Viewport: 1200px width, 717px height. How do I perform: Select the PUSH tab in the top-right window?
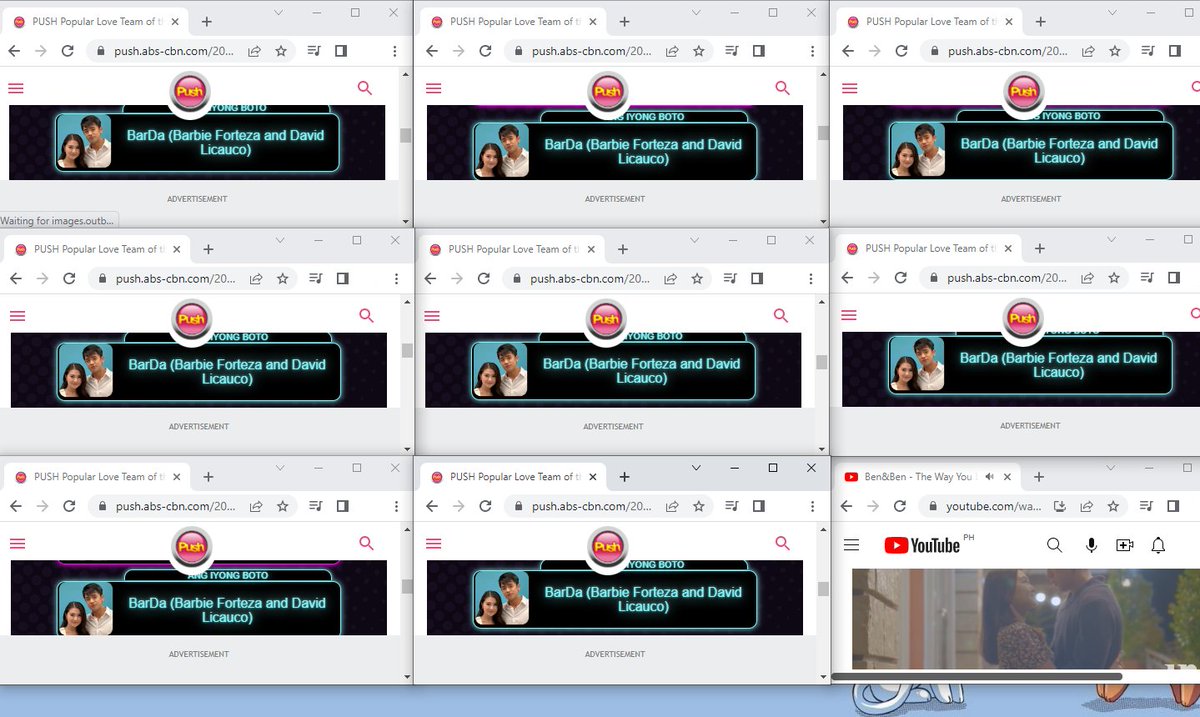(x=928, y=21)
